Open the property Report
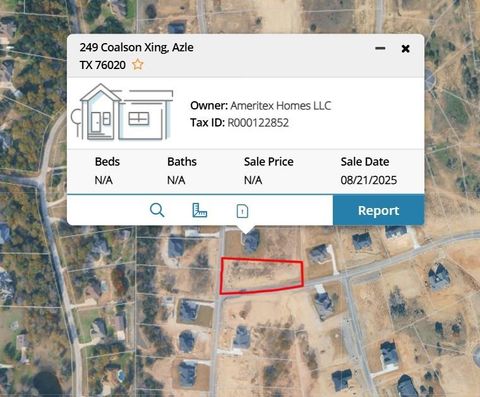The height and width of the screenshot is (397, 480). tap(378, 210)
